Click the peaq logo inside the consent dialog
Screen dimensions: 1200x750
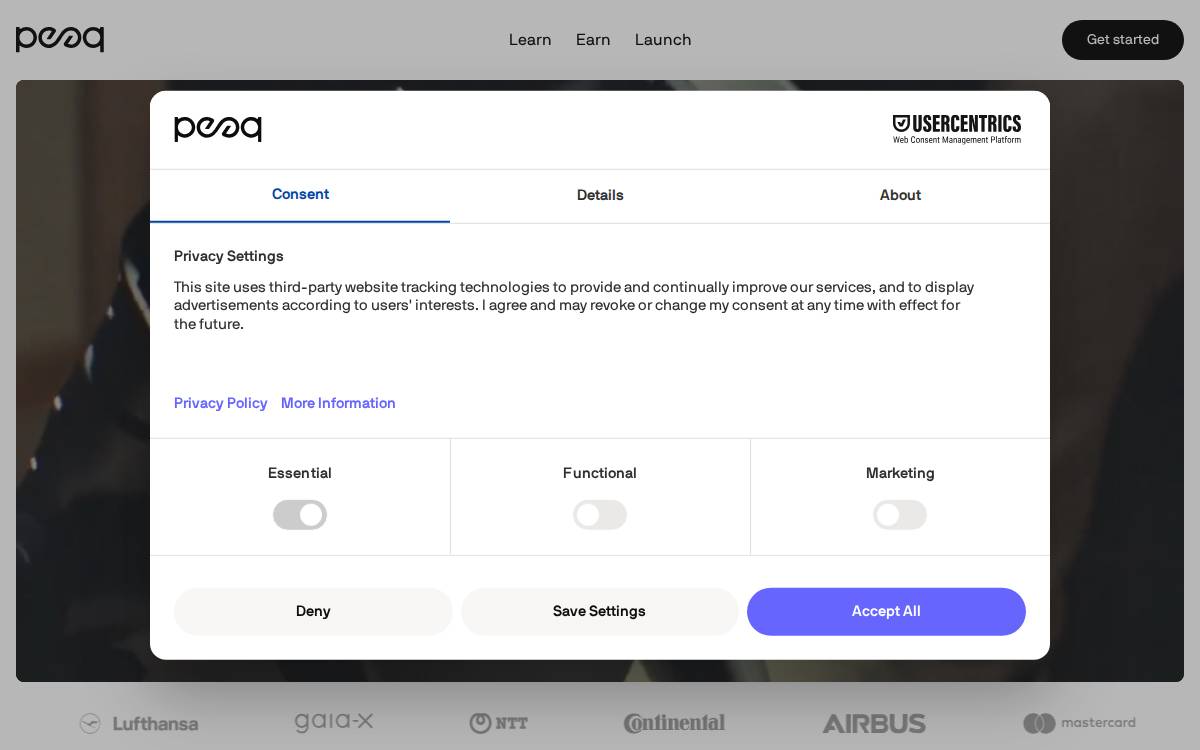coord(218,129)
